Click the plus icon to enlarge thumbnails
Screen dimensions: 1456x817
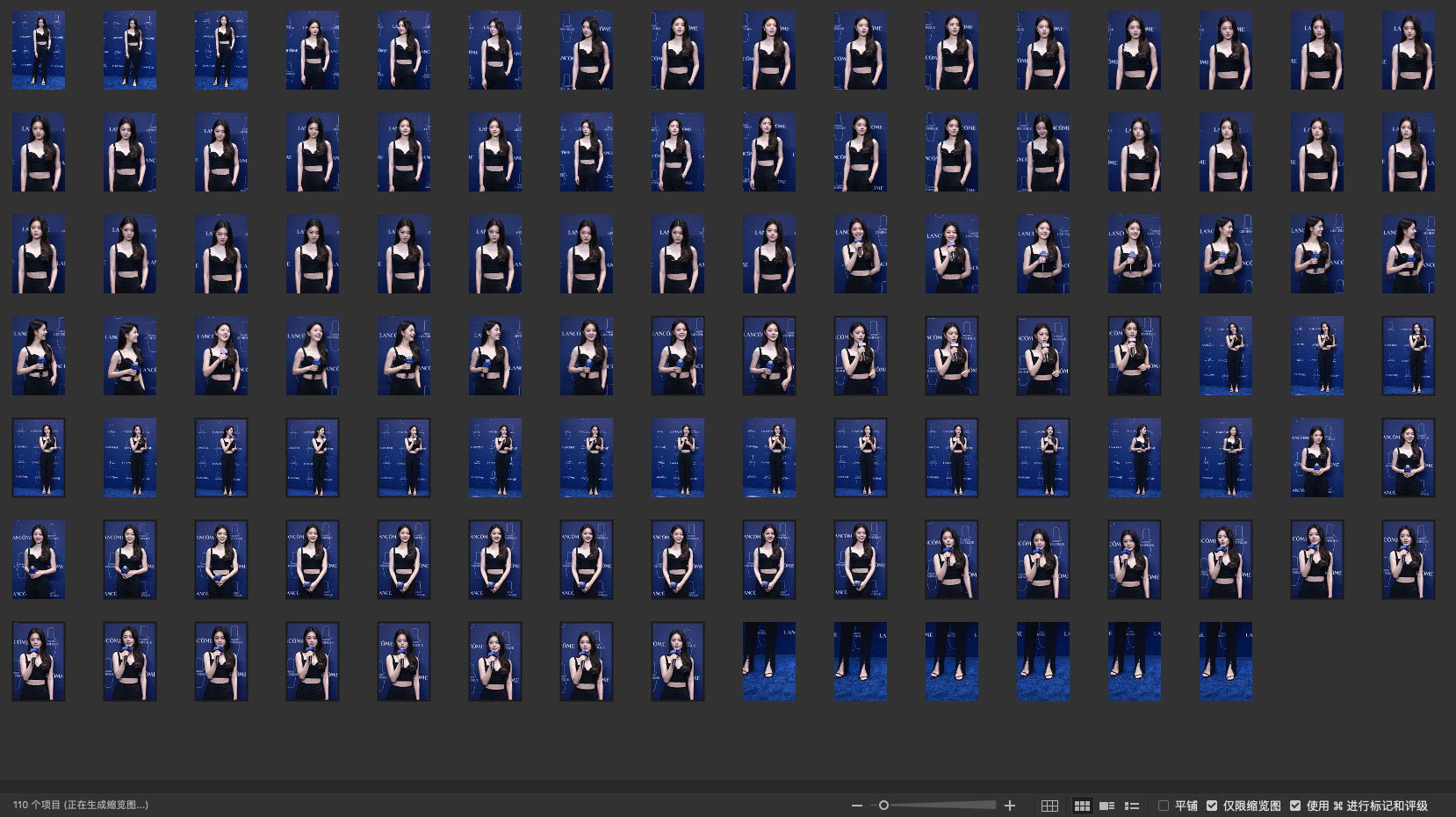(x=1010, y=806)
